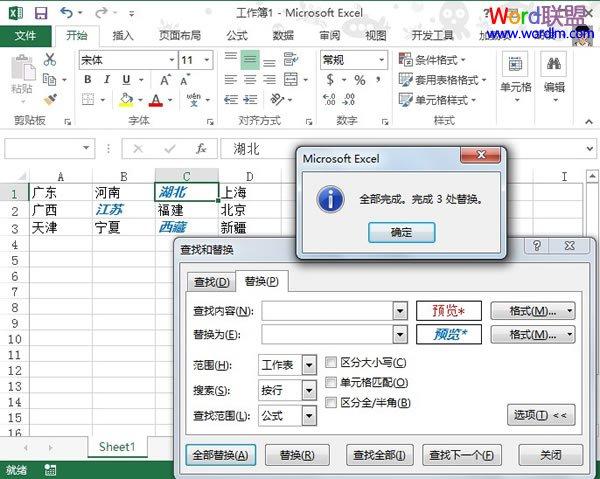
Task: Click the decrease decimal icon
Action: coord(349,99)
